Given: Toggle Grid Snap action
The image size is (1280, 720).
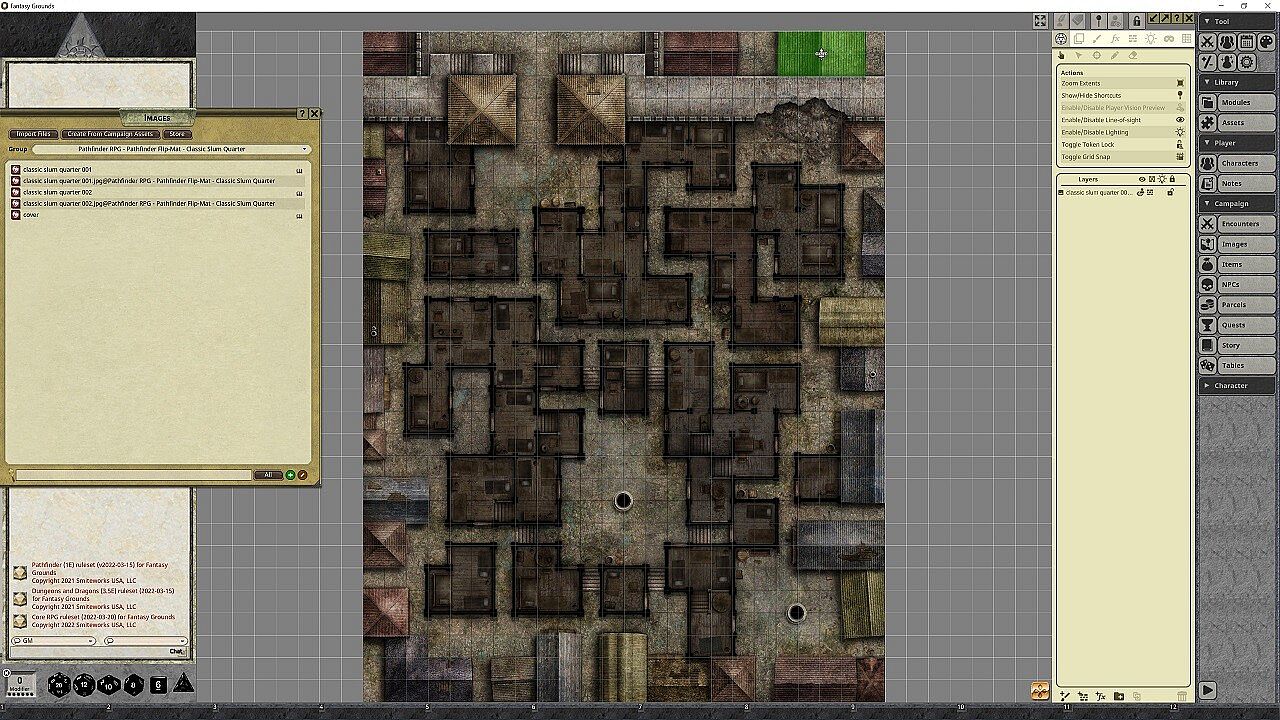Looking at the screenshot, I should click(x=1122, y=157).
